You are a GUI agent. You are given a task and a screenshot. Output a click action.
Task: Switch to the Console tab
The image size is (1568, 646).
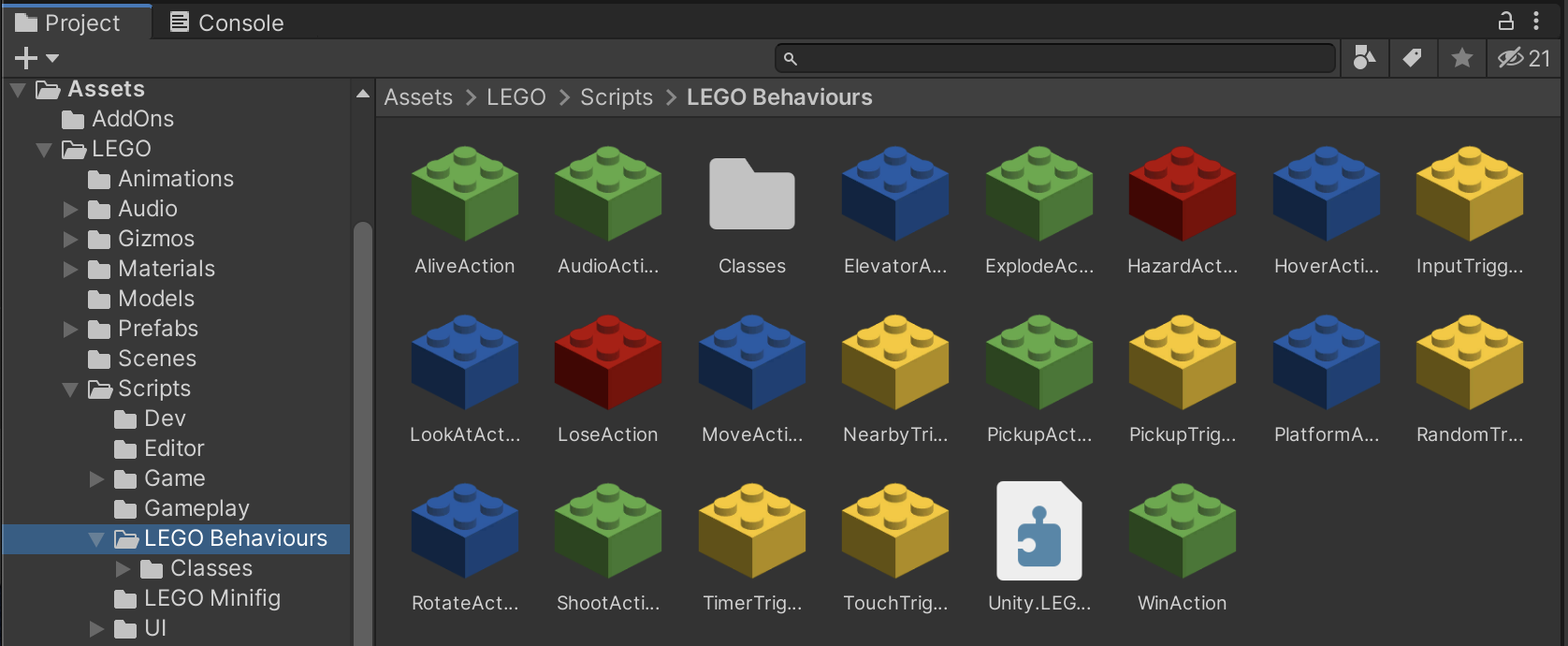tap(227, 22)
